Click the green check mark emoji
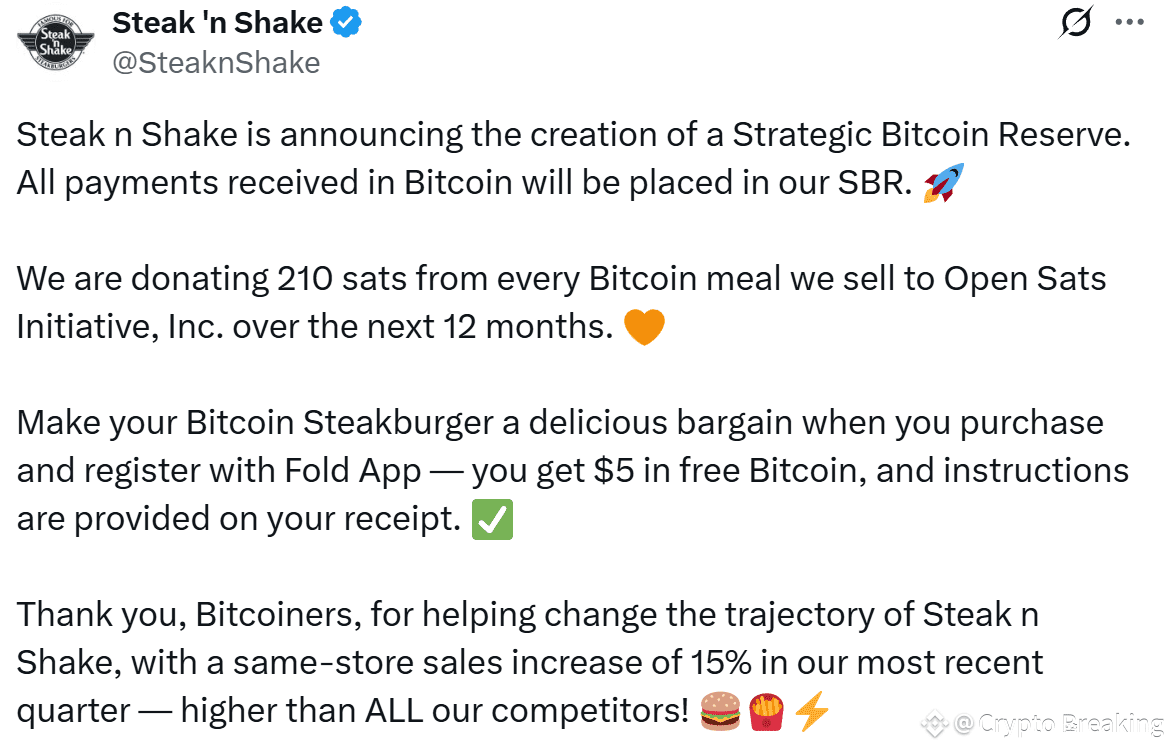1171x749 pixels. pos(492,519)
